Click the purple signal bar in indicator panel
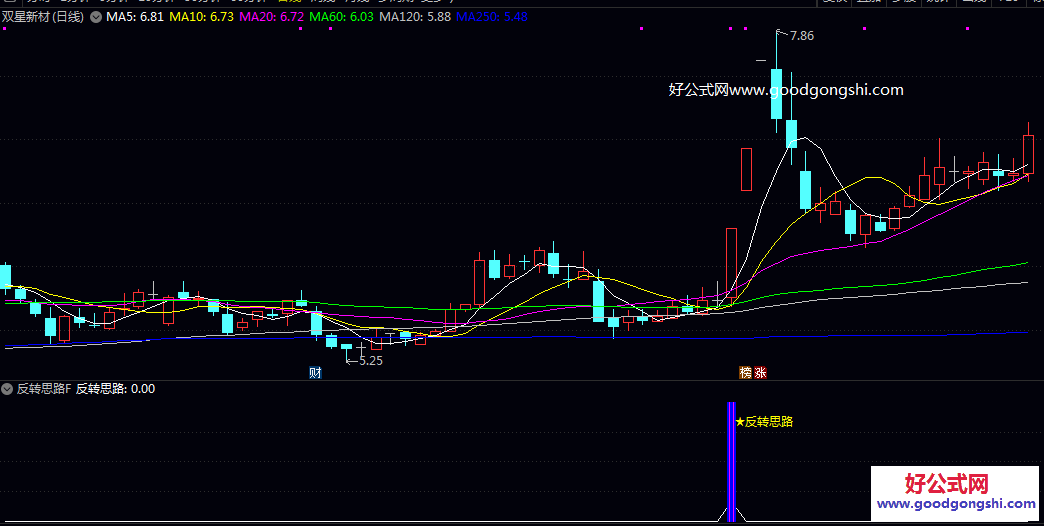 coord(732,461)
